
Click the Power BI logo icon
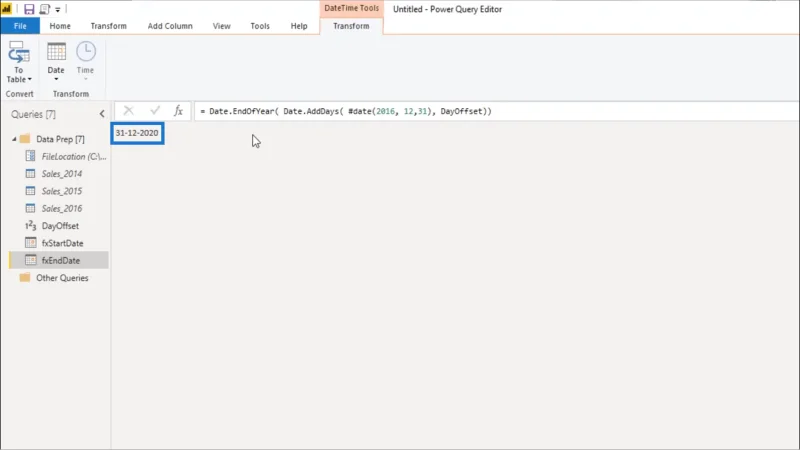[7, 9]
